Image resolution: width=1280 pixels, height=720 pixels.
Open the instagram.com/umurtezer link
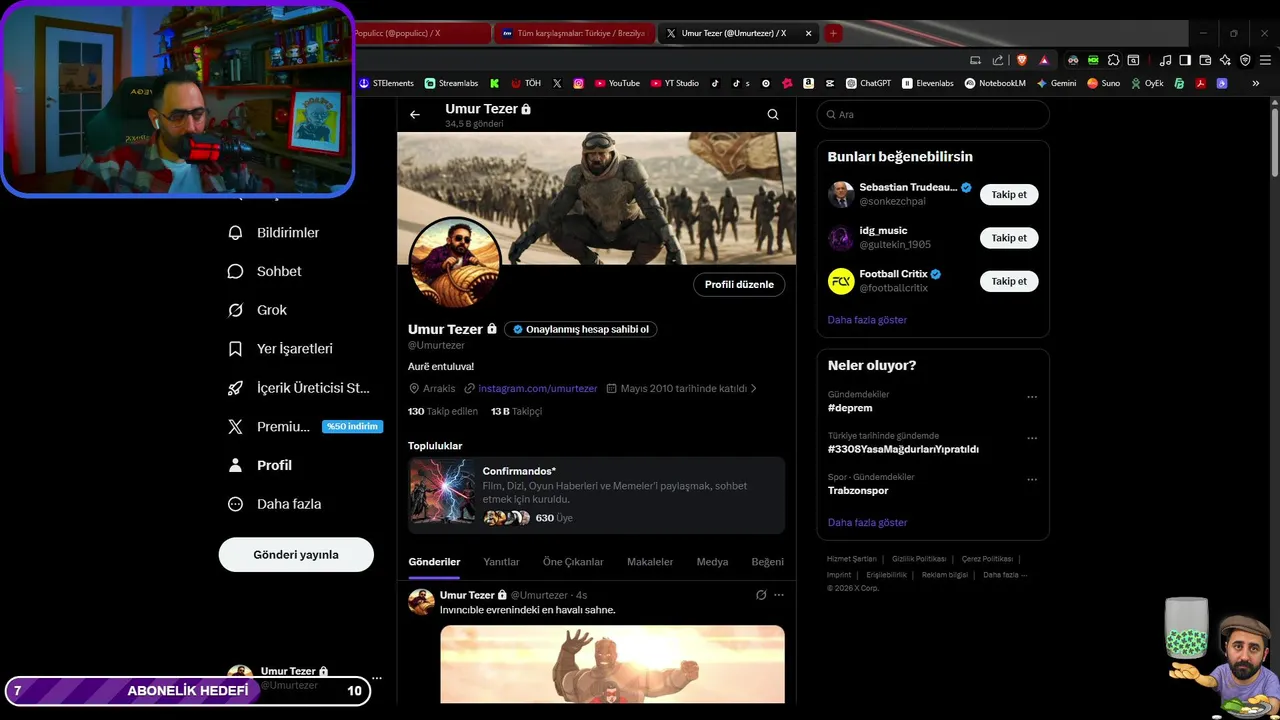point(537,388)
